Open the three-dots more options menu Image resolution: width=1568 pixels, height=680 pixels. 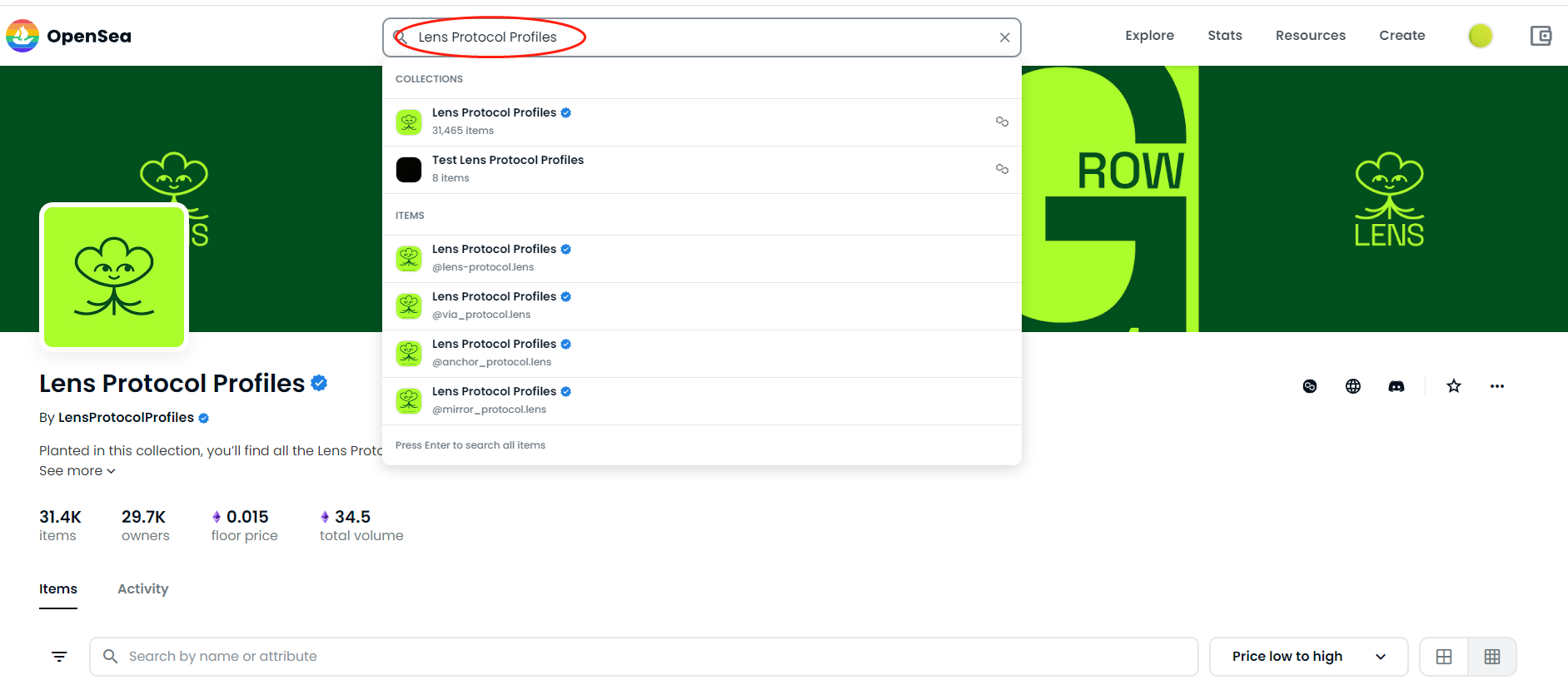(1496, 386)
